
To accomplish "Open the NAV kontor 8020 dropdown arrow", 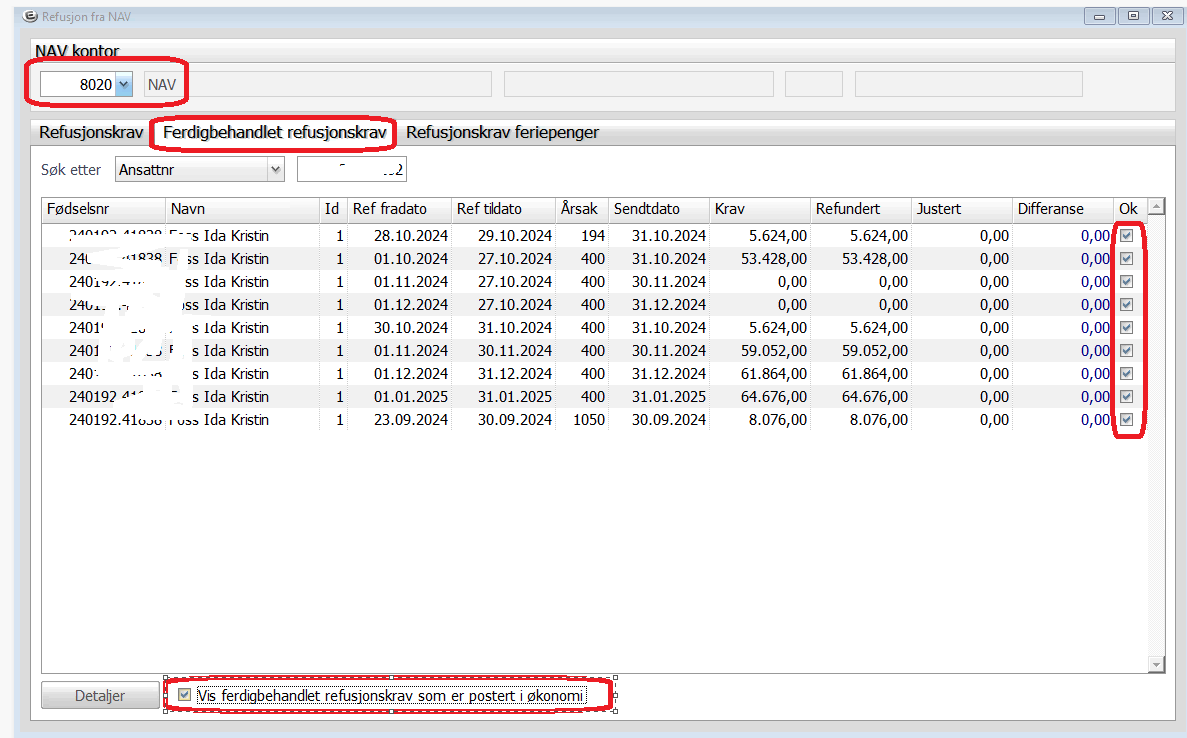I will coord(124,84).
